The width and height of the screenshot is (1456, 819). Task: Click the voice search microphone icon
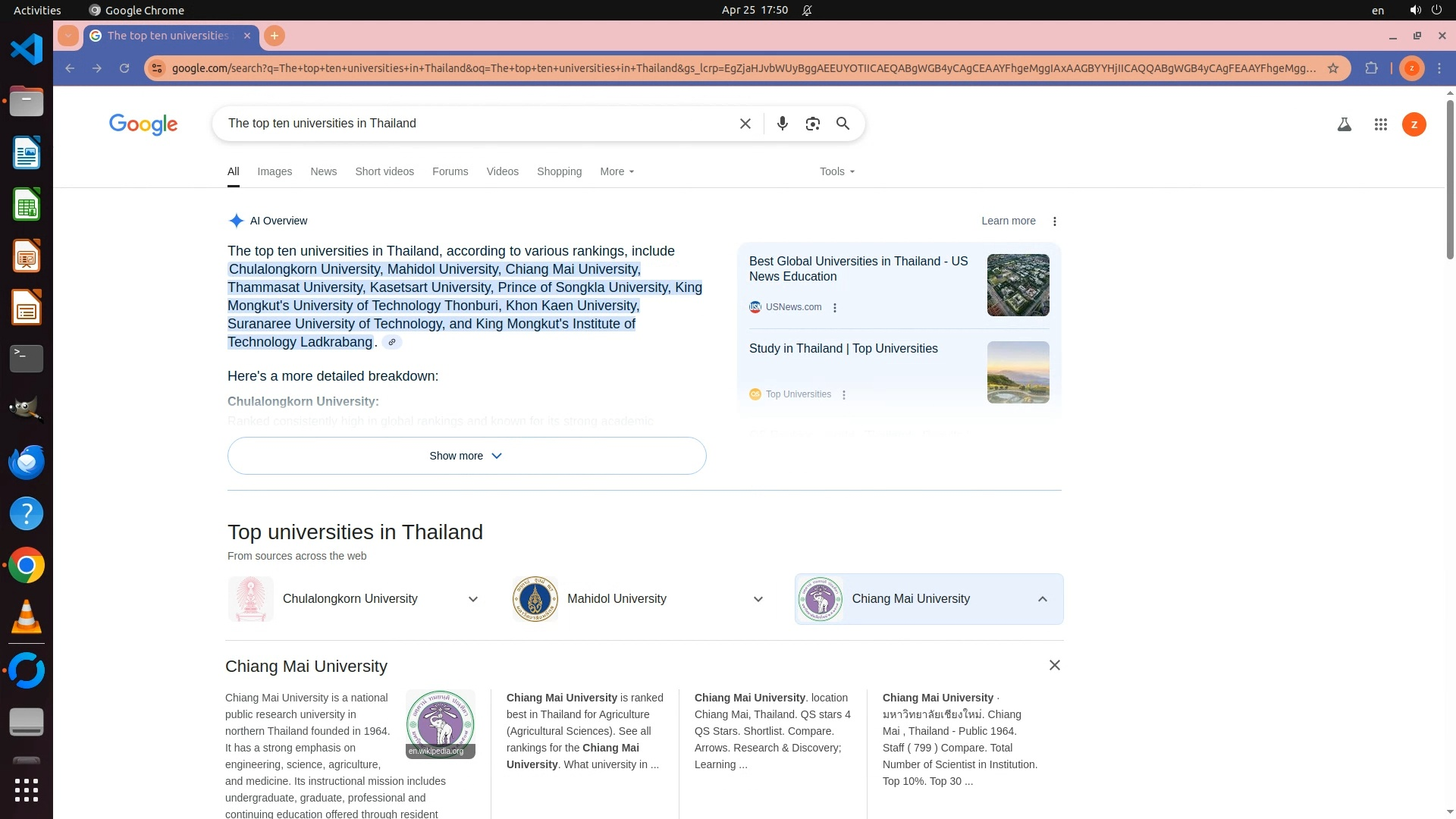coord(782,124)
